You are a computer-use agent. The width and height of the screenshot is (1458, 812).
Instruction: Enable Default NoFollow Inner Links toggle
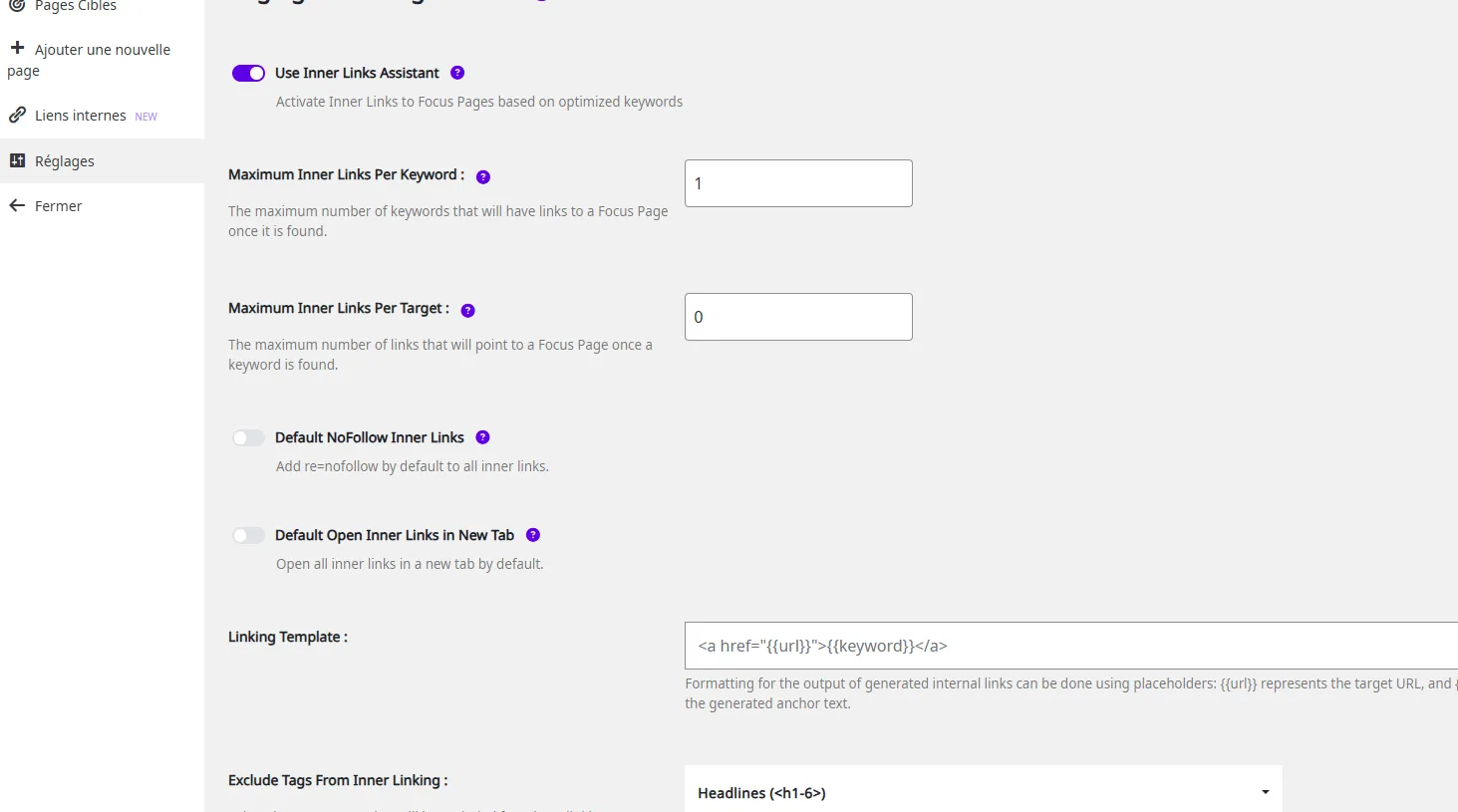pos(248,437)
